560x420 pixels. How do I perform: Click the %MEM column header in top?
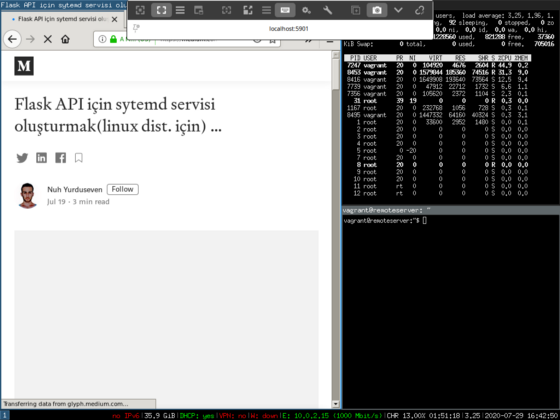pos(522,58)
